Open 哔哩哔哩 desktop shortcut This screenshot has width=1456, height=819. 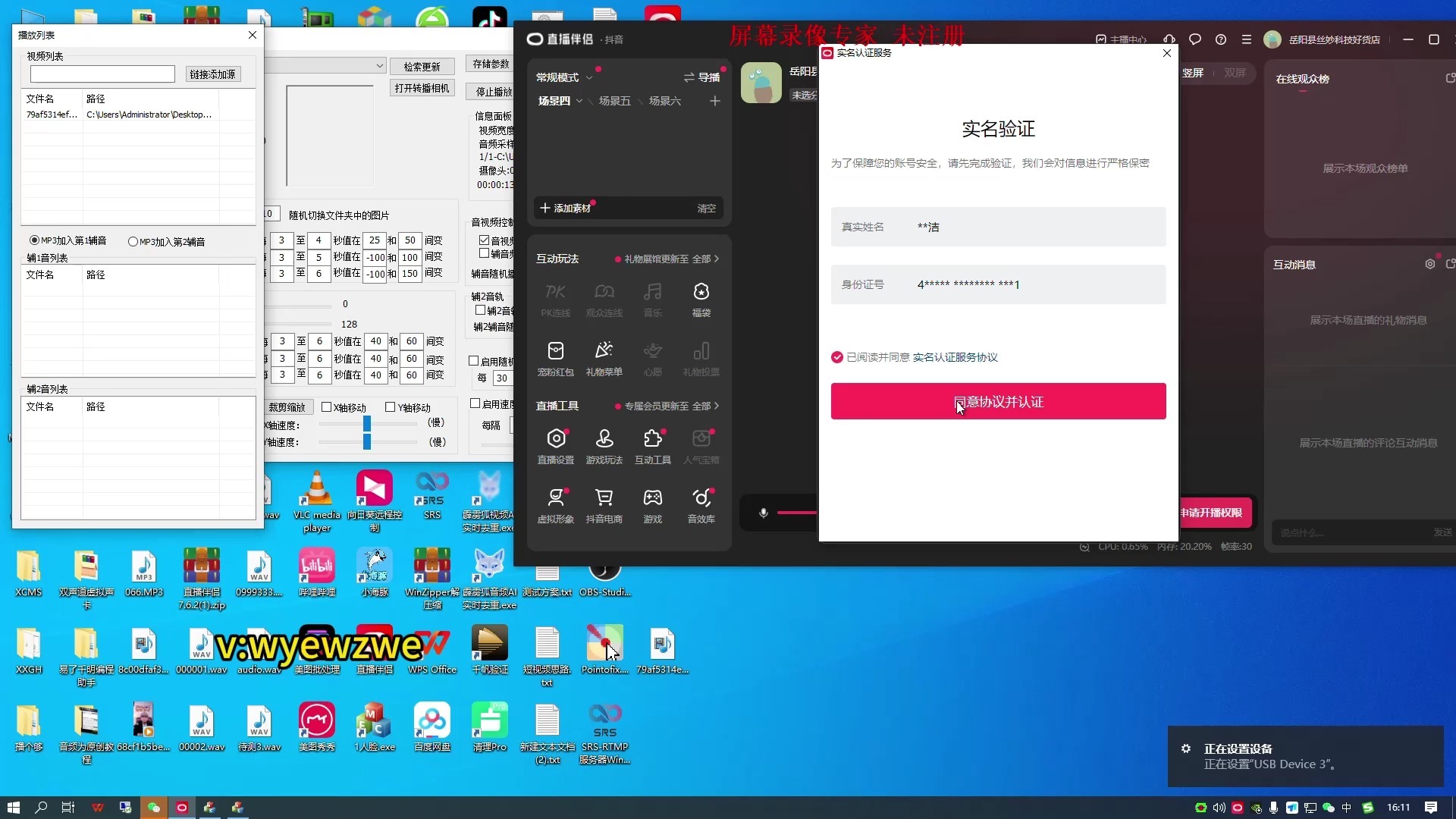(316, 573)
